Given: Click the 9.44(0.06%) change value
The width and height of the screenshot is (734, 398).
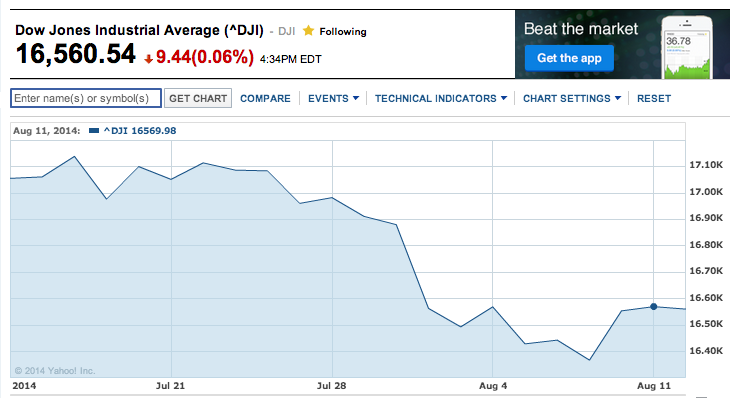Looking at the screenshot, I should (x=205, y=57).
